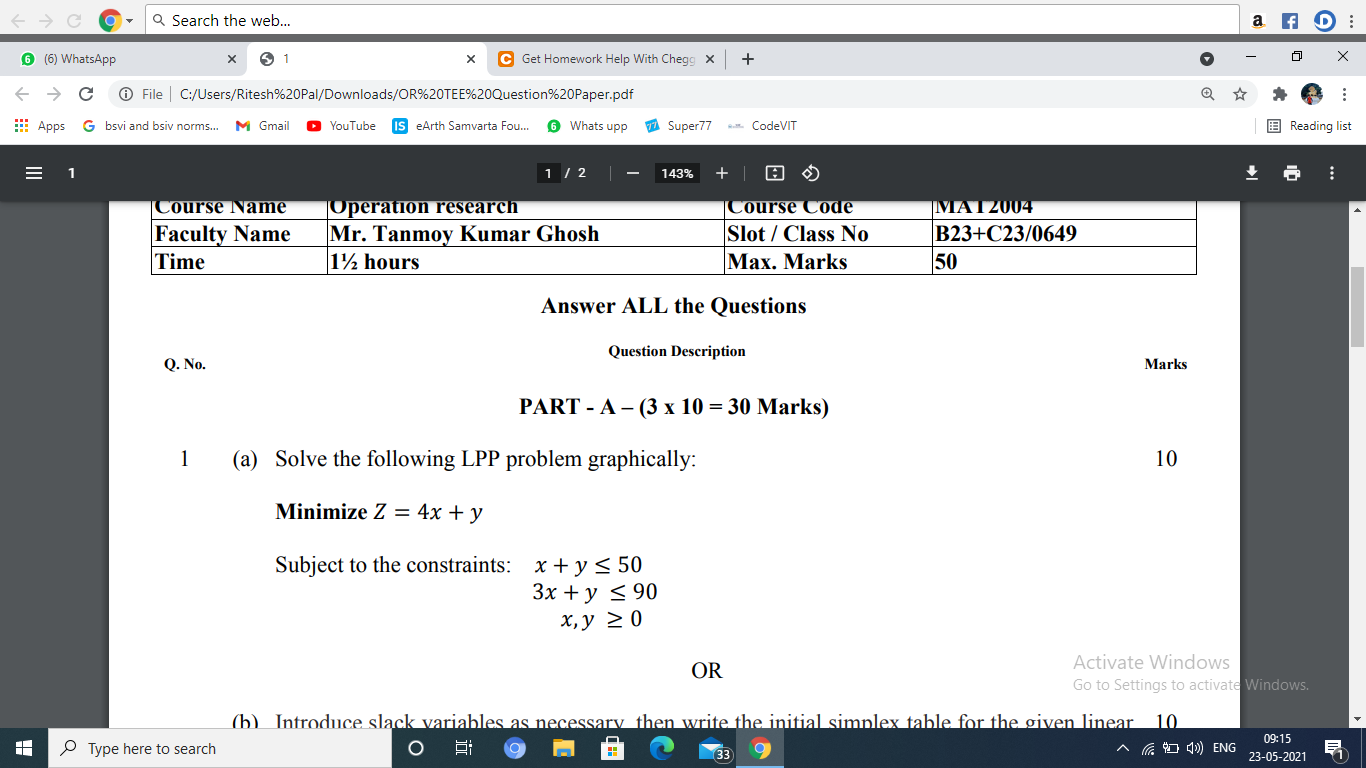Open the YouTube bookmark
Screen dimensions: 1366x768
click(x=341, y=126)
